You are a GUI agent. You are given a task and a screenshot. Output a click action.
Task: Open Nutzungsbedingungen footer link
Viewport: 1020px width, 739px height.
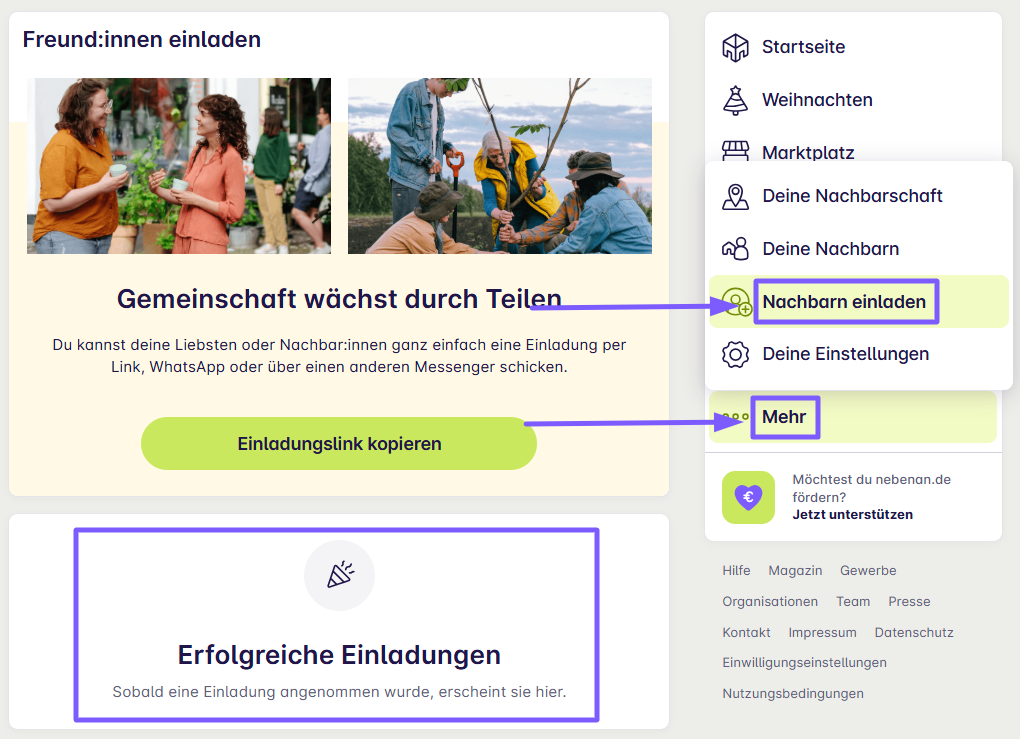point(792,693)
